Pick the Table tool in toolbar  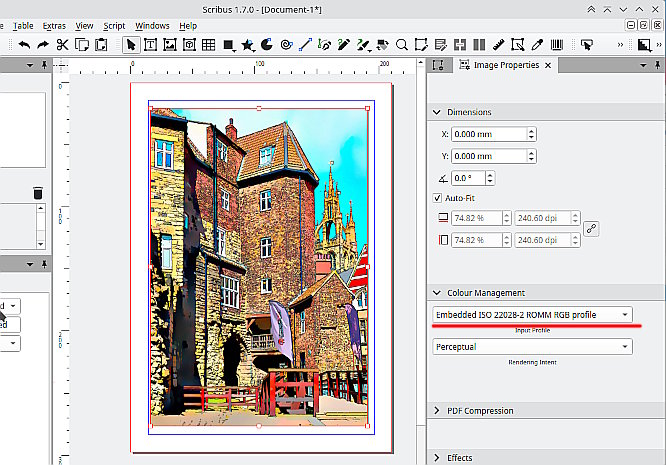(x=209, y=45)
